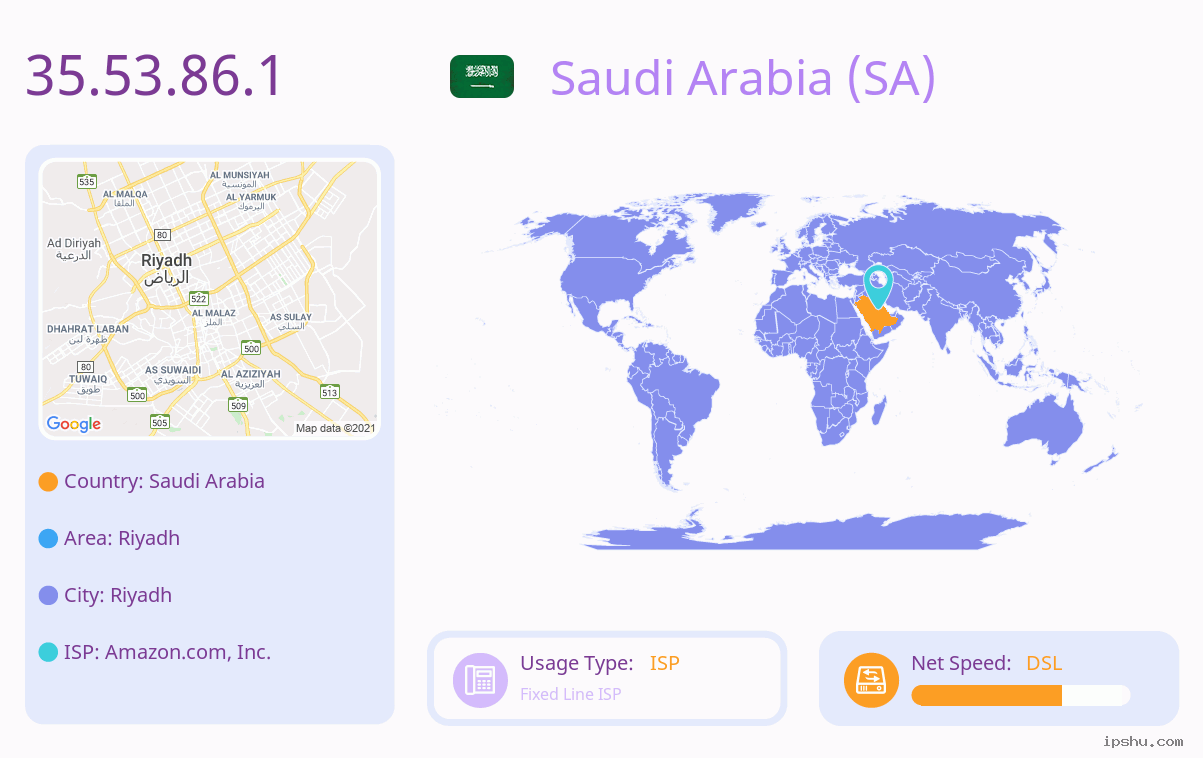Click the orange Country bullet dot

coord(48,482)
